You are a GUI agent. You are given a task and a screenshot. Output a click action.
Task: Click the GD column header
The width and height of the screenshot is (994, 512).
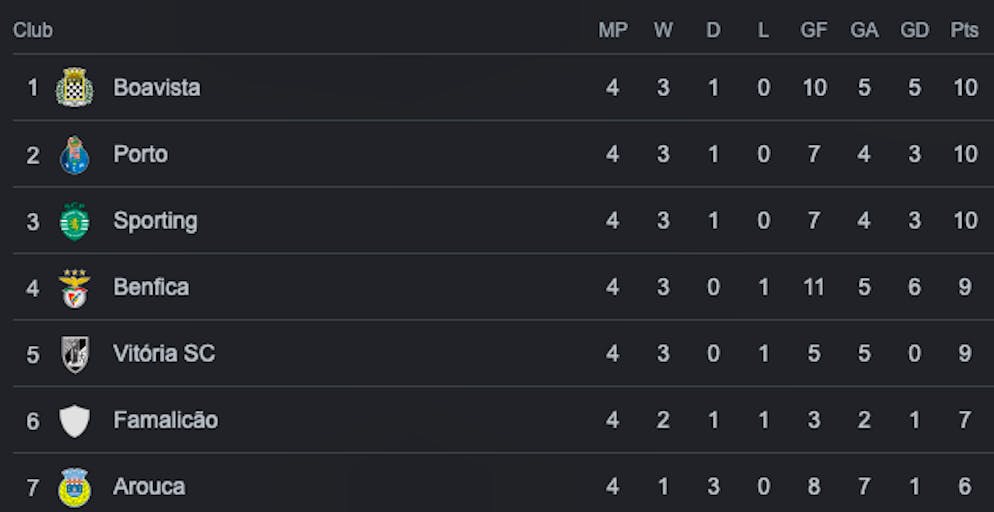tap(915, 30)
